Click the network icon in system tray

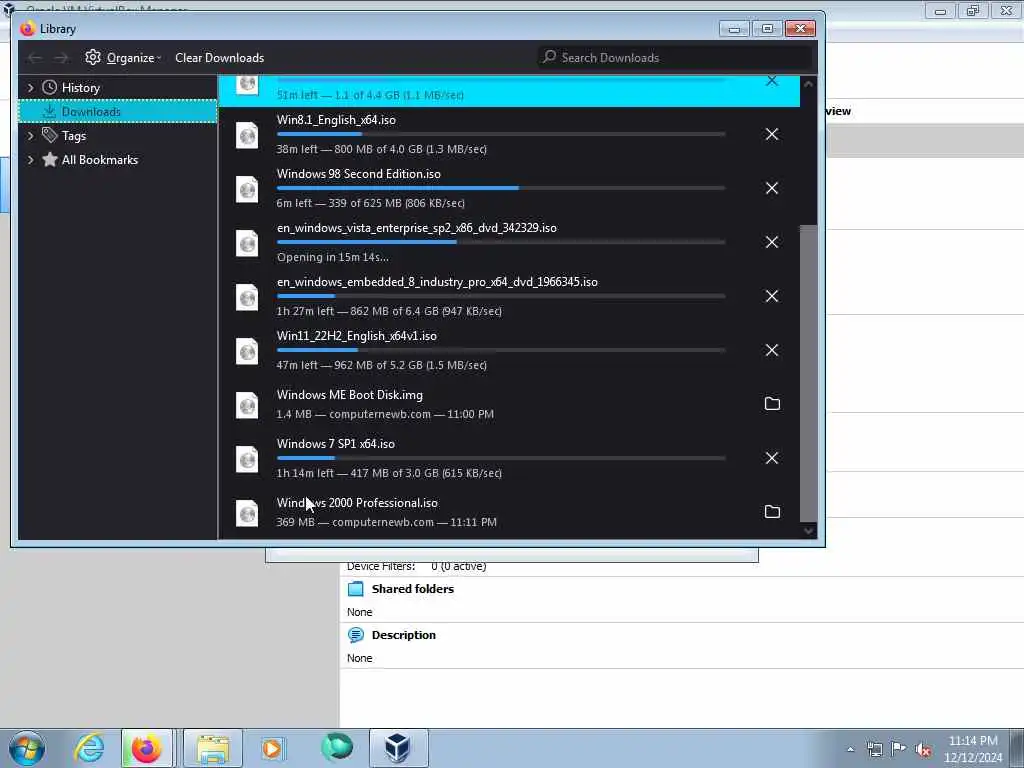pyautogui.click(x=874, y=750)
